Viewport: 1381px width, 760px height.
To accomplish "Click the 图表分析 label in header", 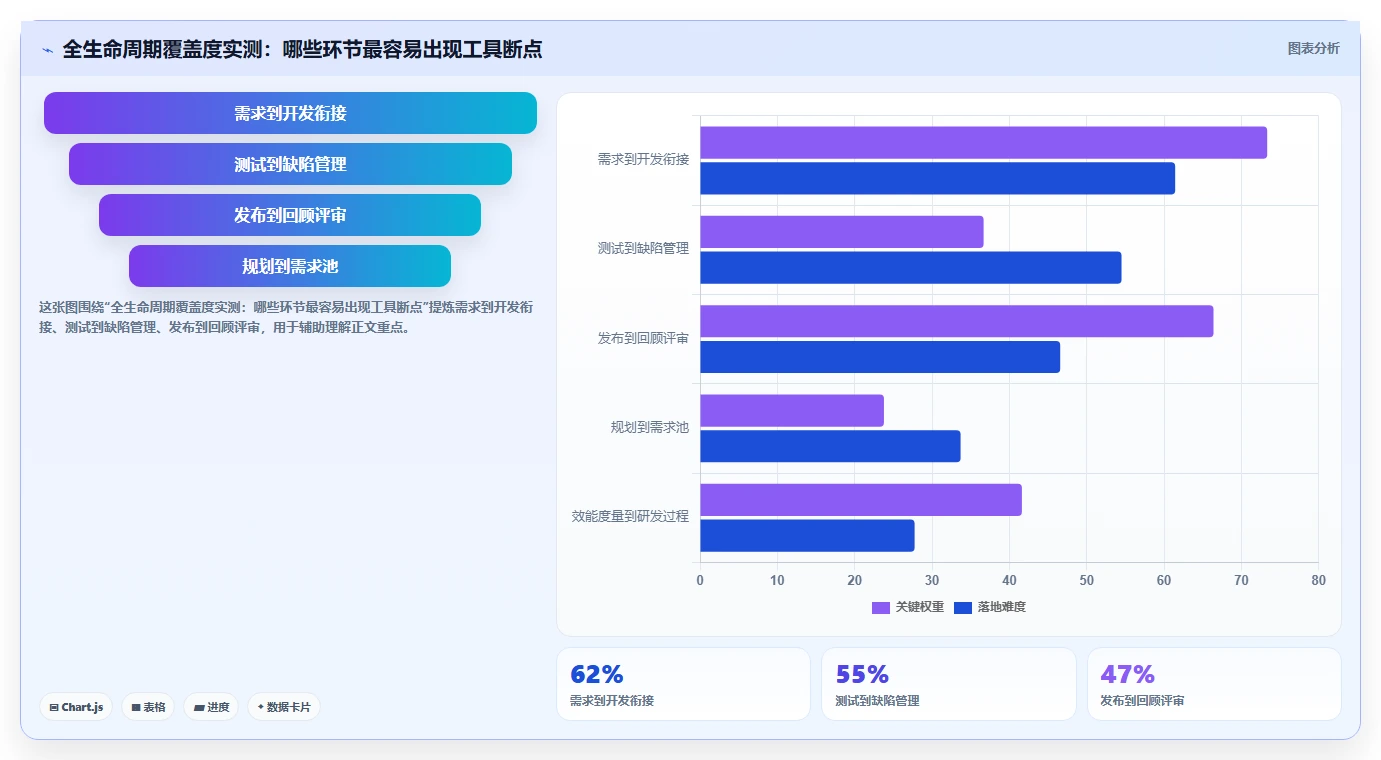I will [x=1313, y=48].
